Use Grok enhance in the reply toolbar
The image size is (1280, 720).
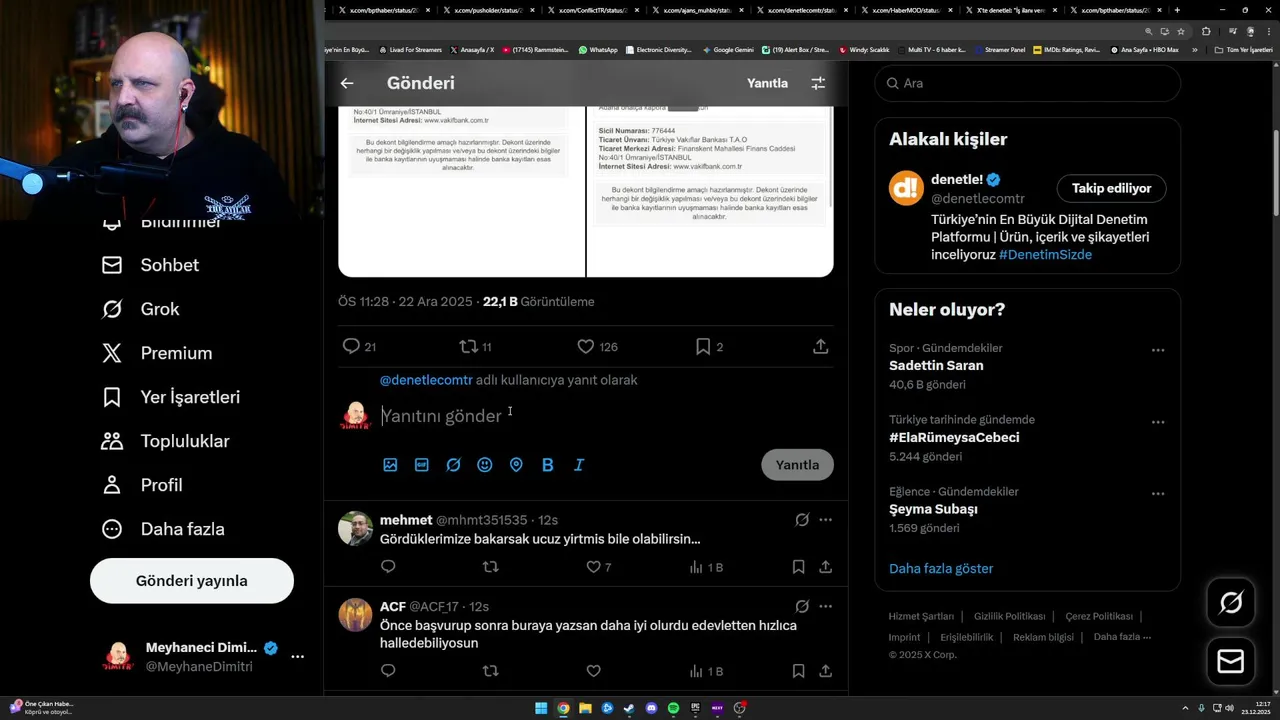point(453,465)
